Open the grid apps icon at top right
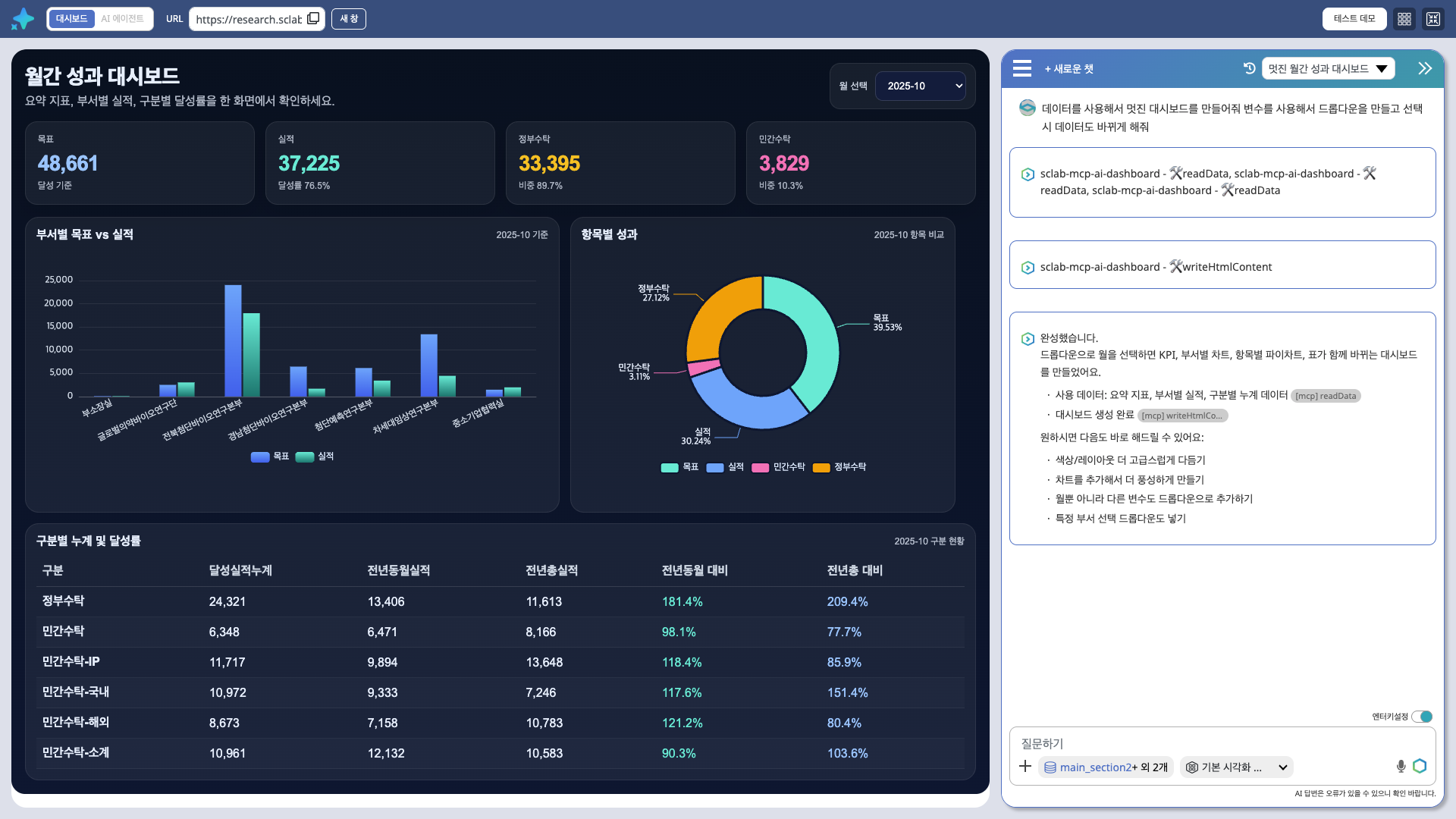The height and width of the screenshot is (819, 1456). point(1404,19)
